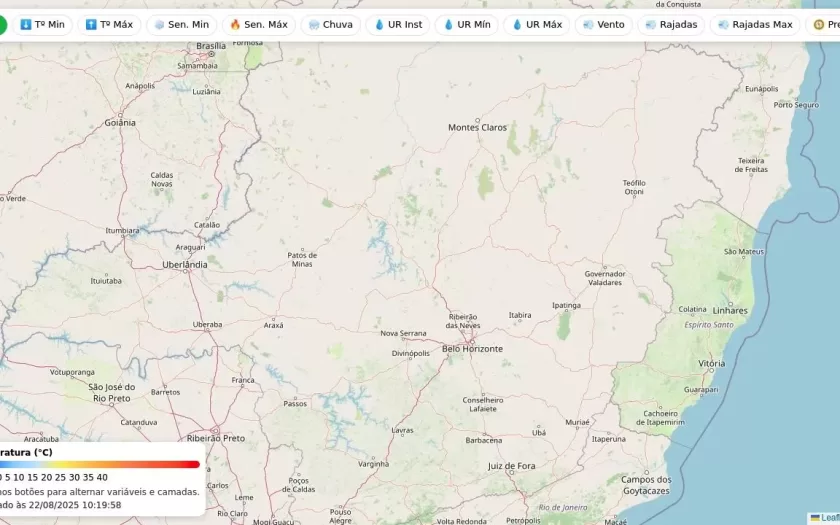This screenshot has width=840, height=525.
Task: Click the Catalão city label
Action: coord(207,225)
